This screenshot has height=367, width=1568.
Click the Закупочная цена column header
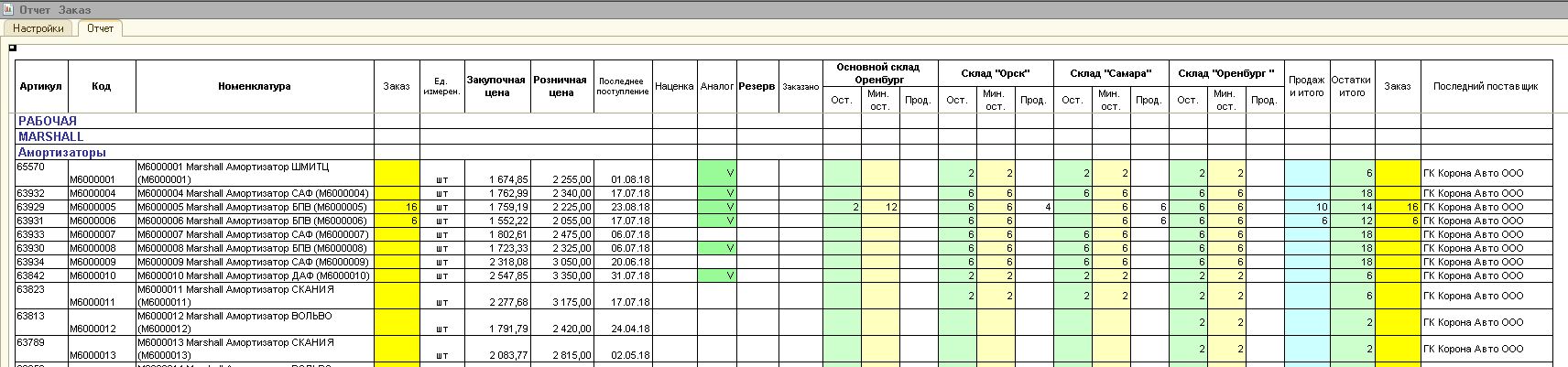(x=496, y=86)
